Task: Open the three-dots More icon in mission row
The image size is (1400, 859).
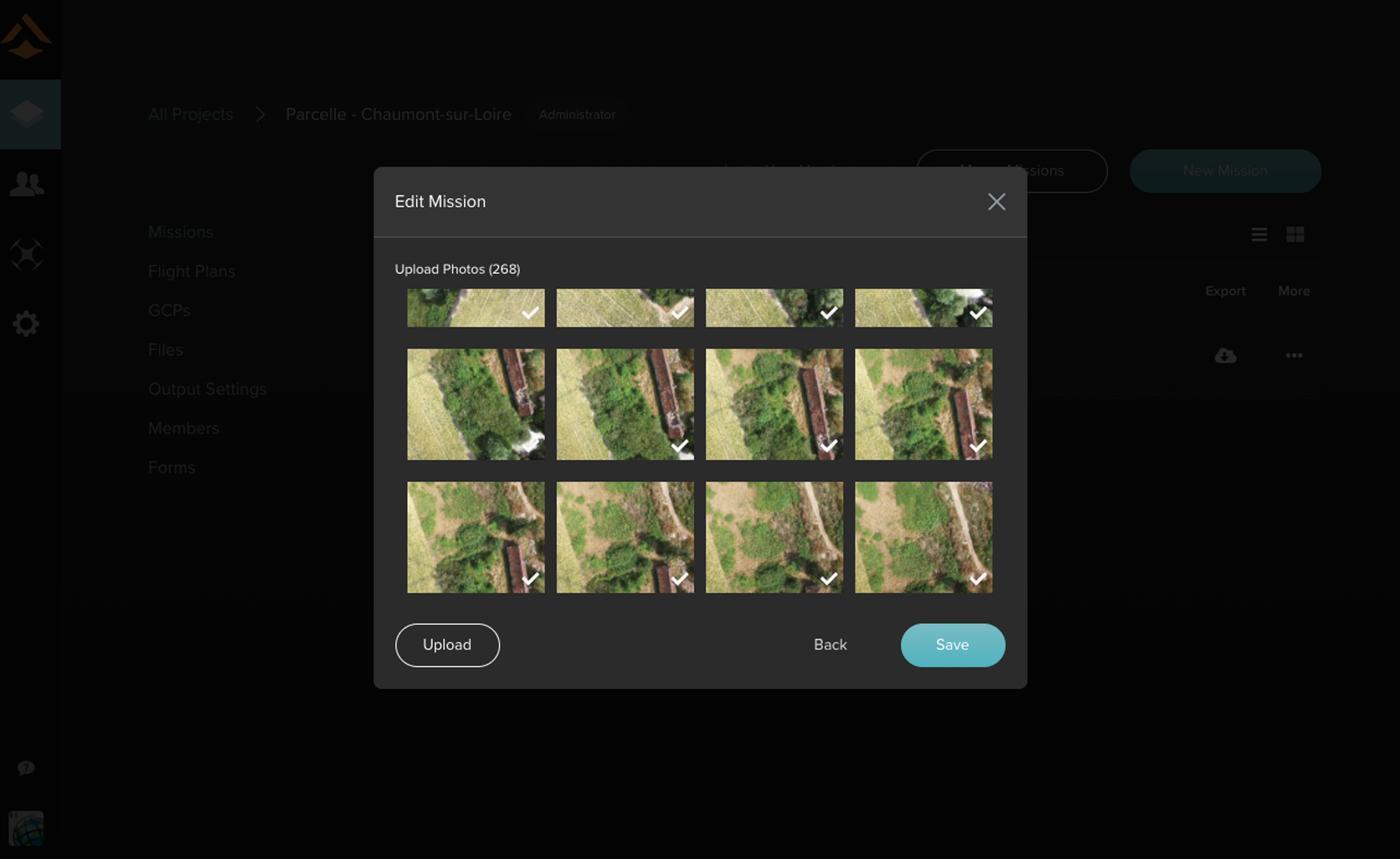Action: tap(1294, 355)
